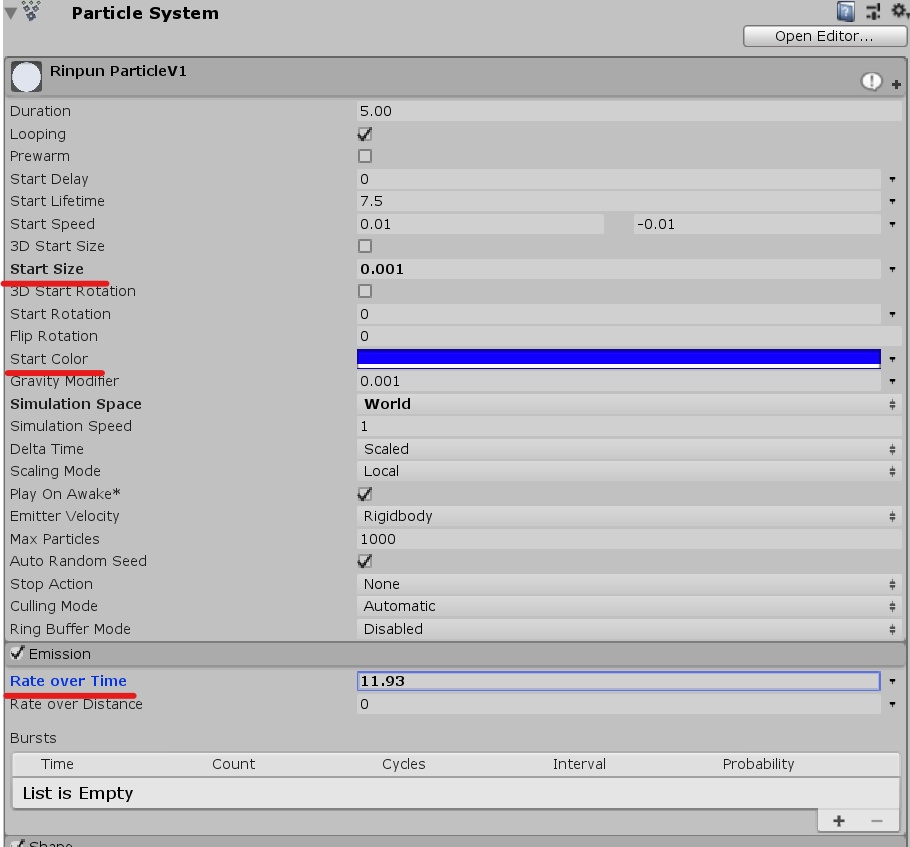The image size is (910, 847).
Task: Click the blue Start Color swatch
Action: click(619, 358)
